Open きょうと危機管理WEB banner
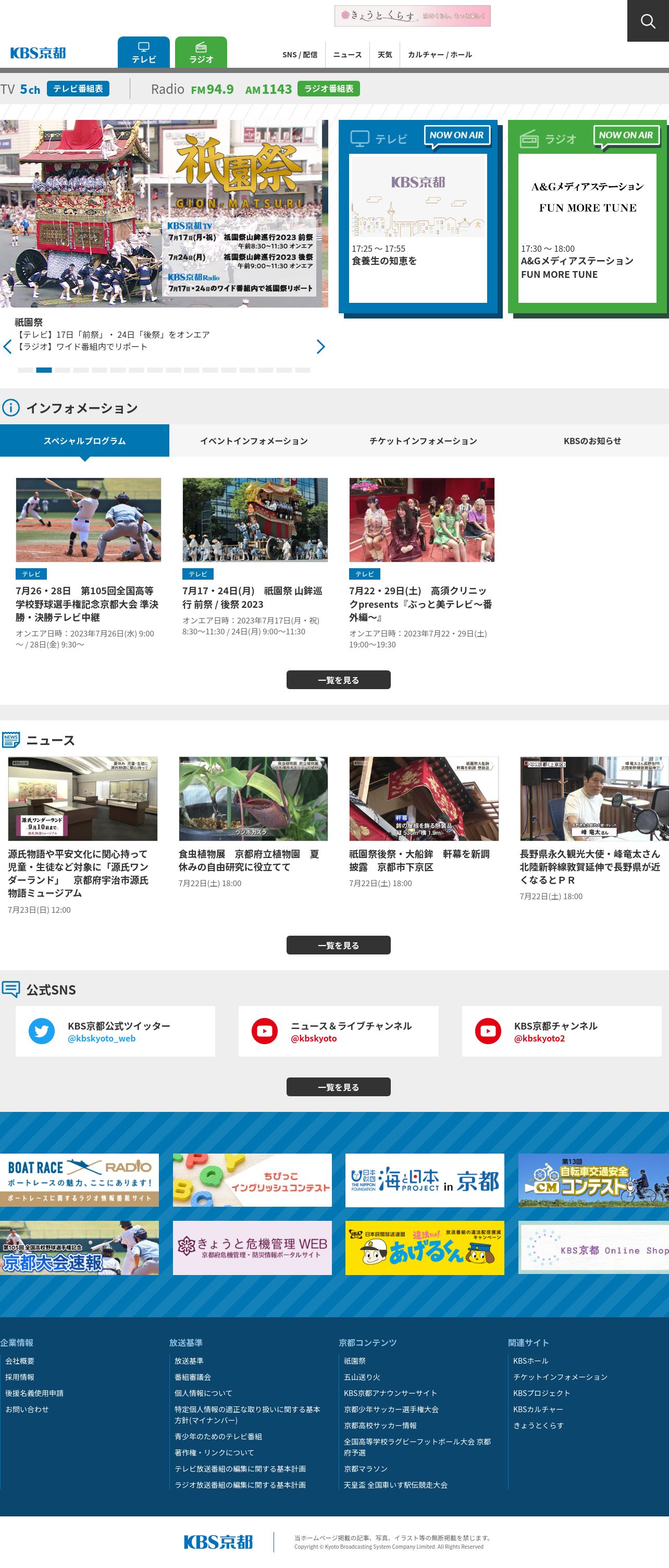Viewport: 669px width, 1568px height. (252, 1248)
